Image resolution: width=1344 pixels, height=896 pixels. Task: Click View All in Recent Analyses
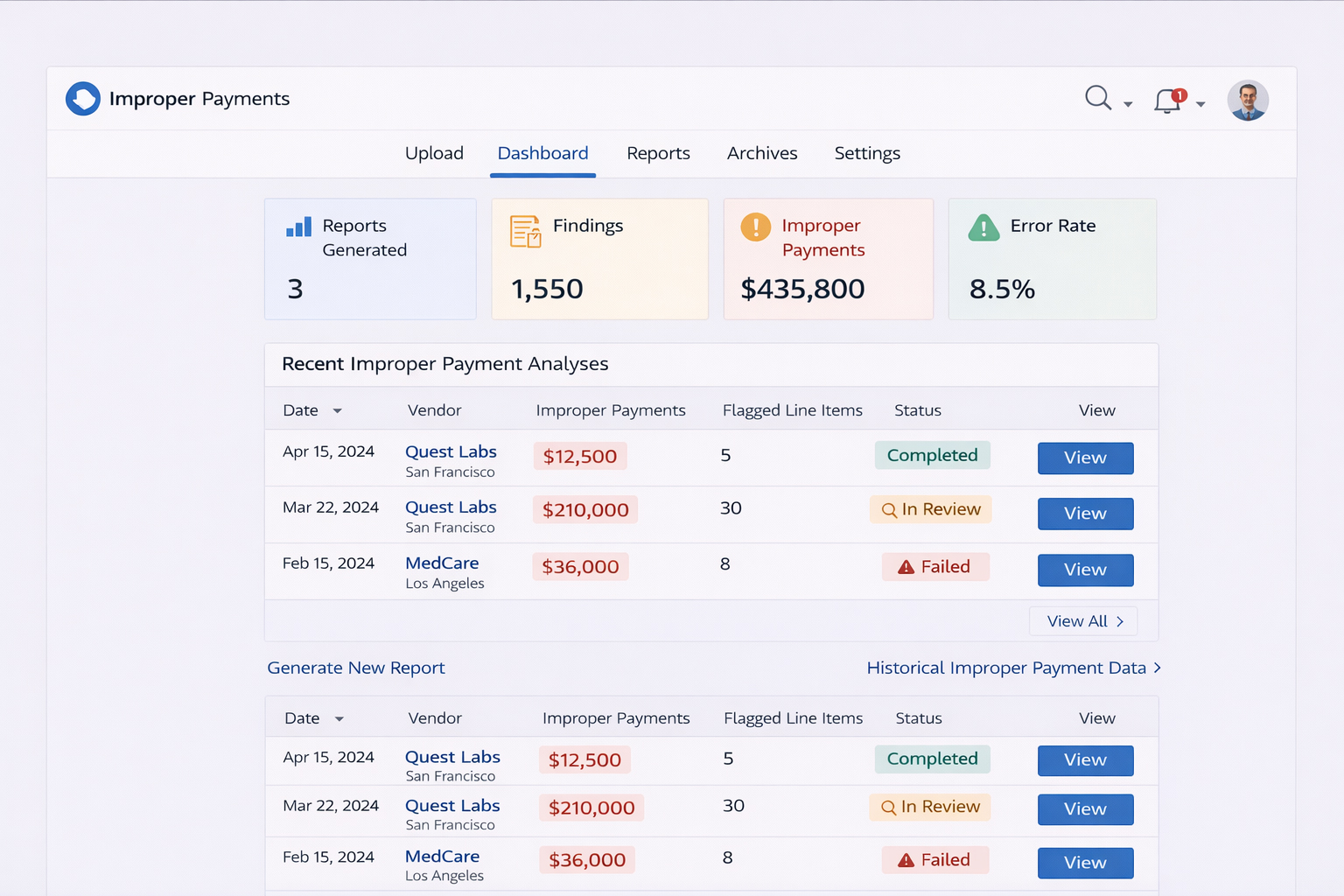(1083, 621)
